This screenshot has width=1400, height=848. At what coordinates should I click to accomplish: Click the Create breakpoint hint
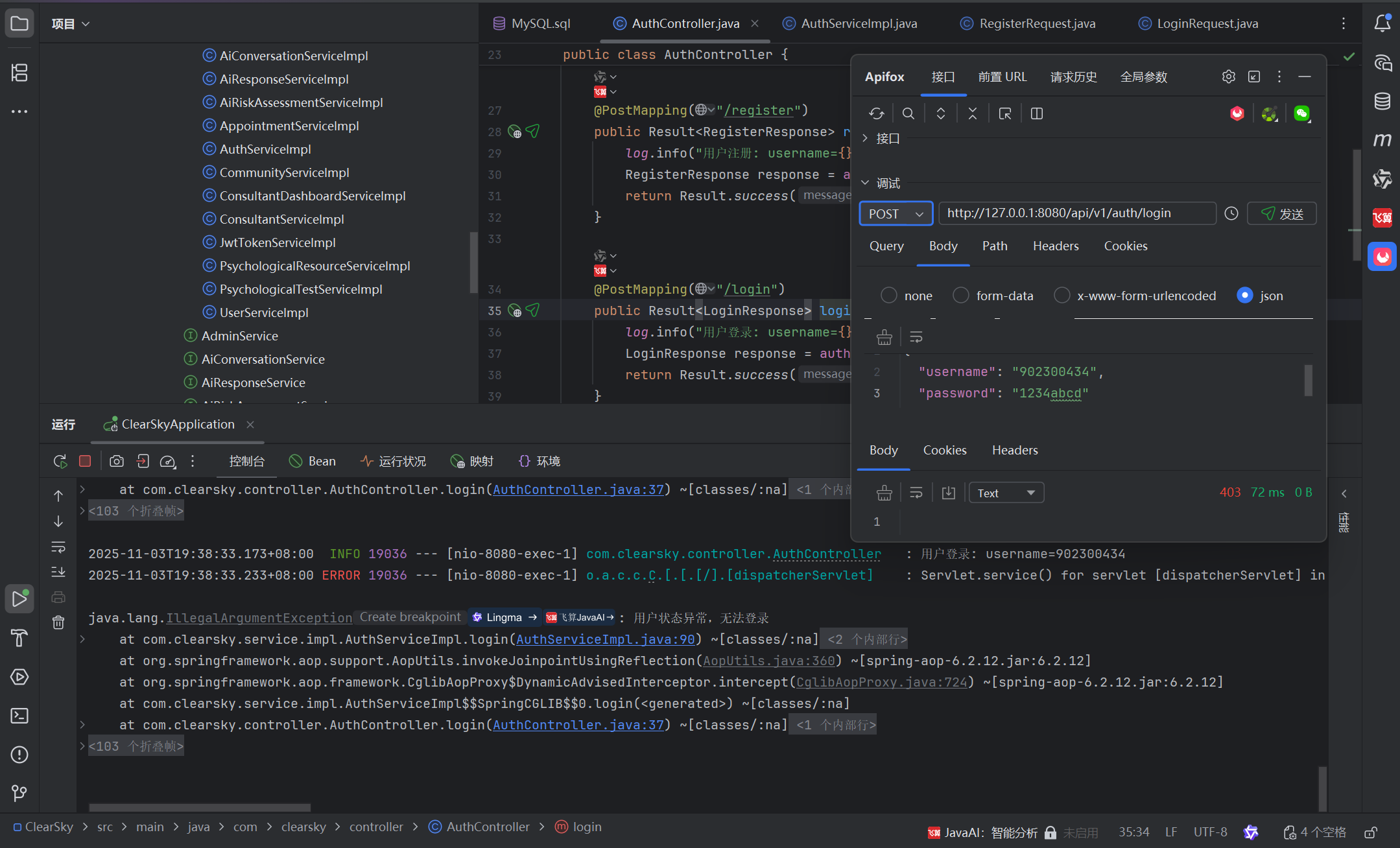(410, 617)
